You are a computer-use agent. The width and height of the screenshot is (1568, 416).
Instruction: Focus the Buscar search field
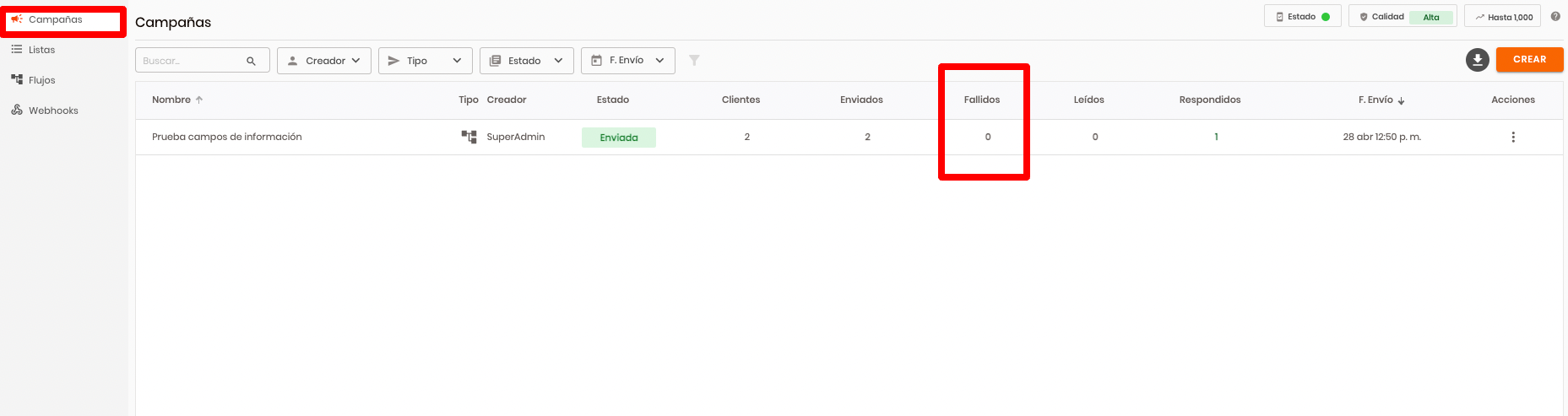tap(191, 61)
